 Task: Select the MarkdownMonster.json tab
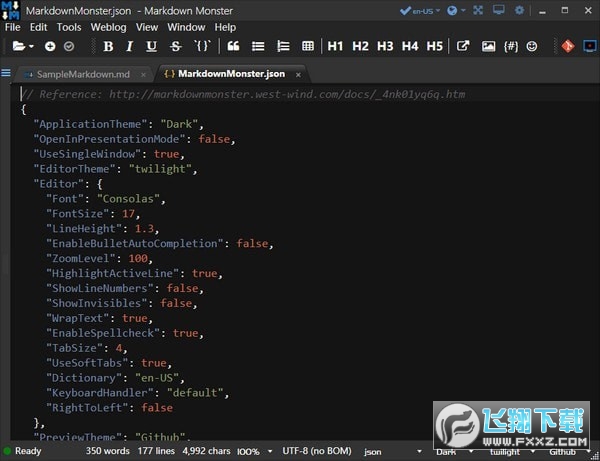tap(231, 73)
